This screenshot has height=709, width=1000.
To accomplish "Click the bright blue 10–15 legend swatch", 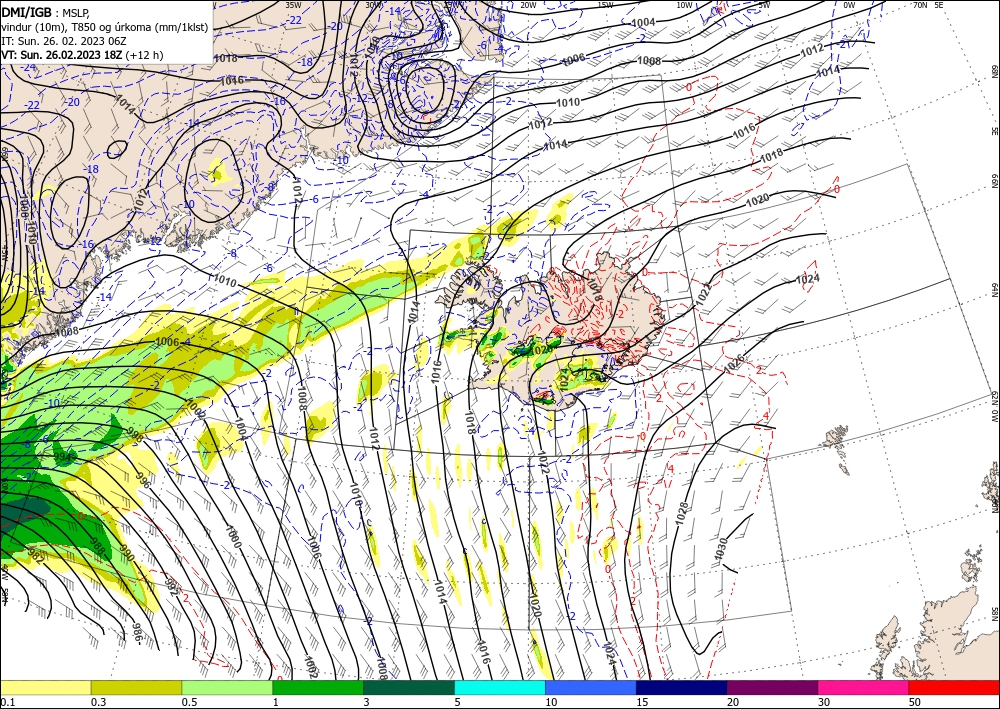I will coord(591,687).
